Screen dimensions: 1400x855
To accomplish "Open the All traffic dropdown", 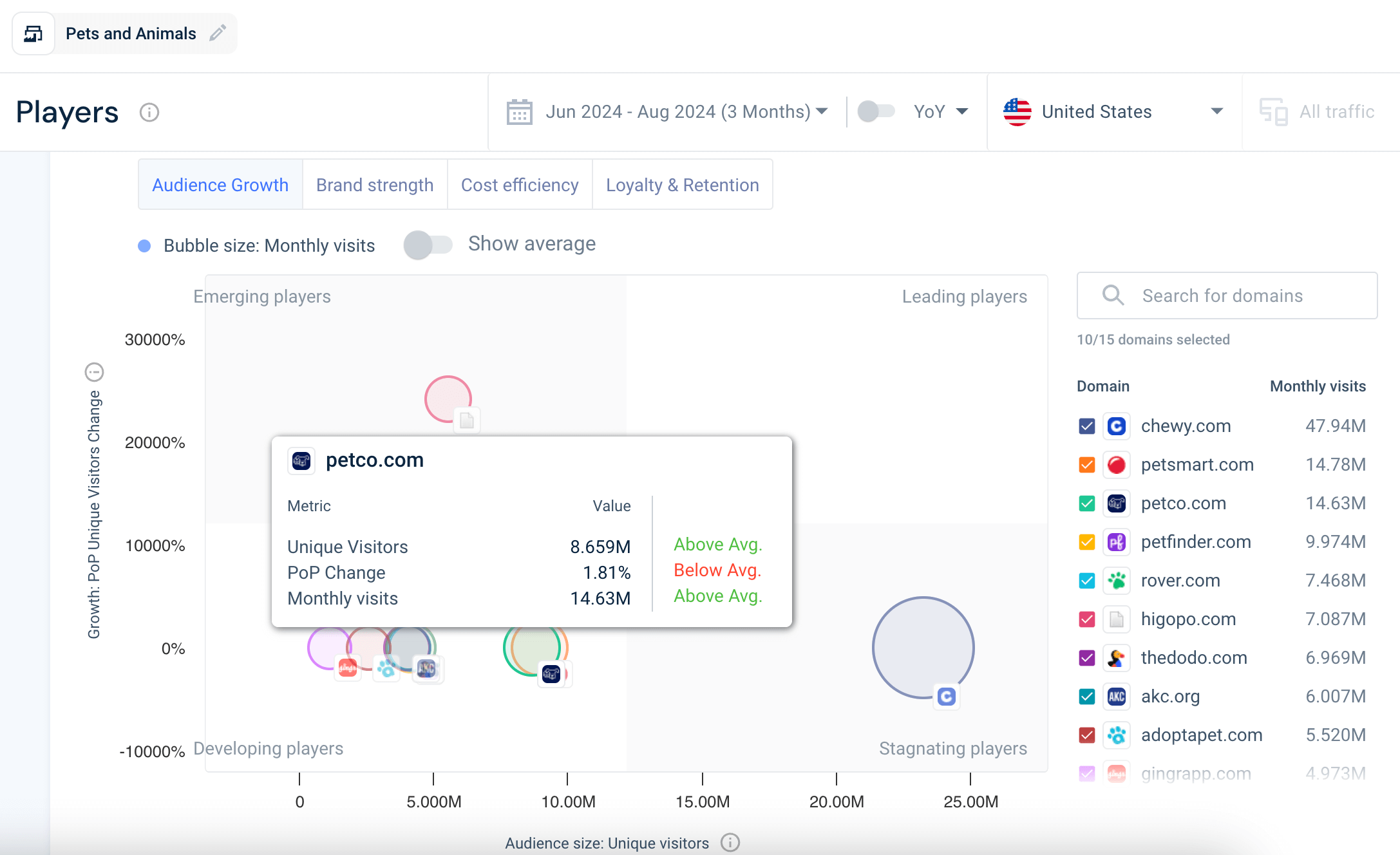I will pyautogui.click(x=1323, y=112).
